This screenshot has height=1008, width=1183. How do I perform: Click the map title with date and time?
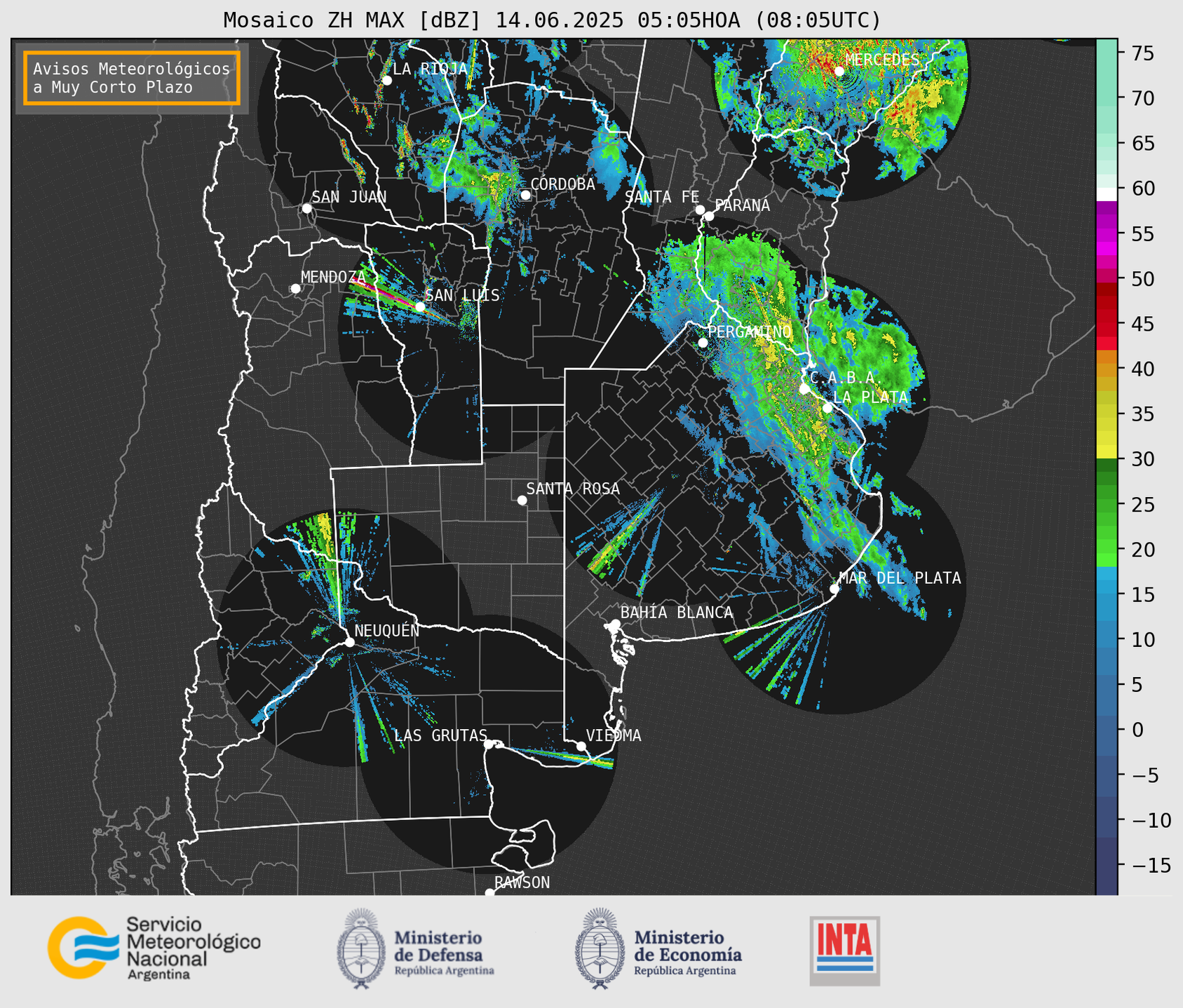tap(552, 20)
